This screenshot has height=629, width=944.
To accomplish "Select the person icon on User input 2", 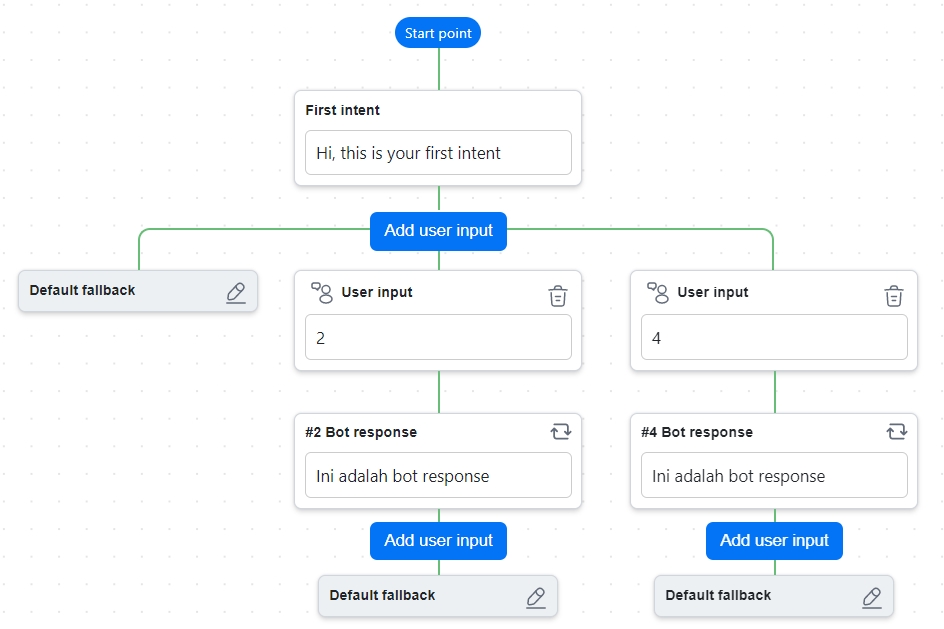I will [322, 294].
